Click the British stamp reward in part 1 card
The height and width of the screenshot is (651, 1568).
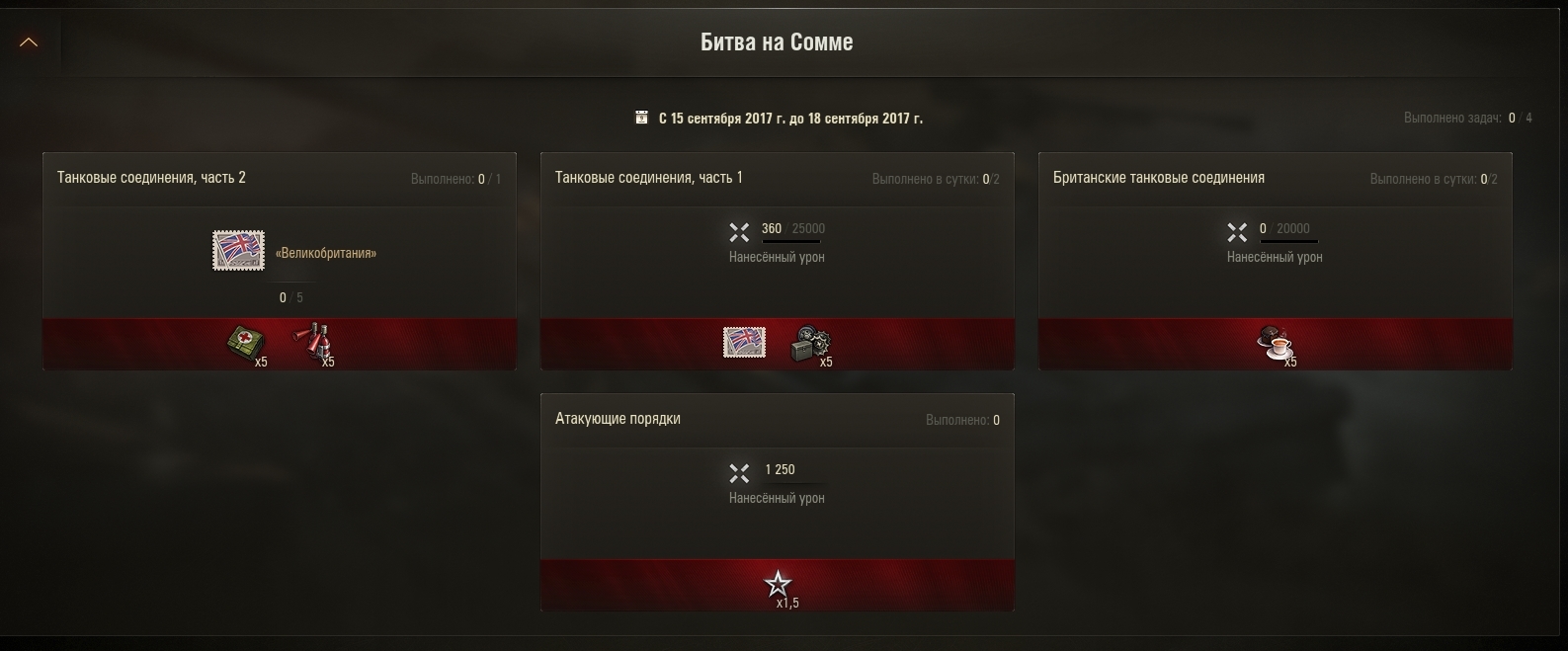pyautogui.click(x=744, y=342)
